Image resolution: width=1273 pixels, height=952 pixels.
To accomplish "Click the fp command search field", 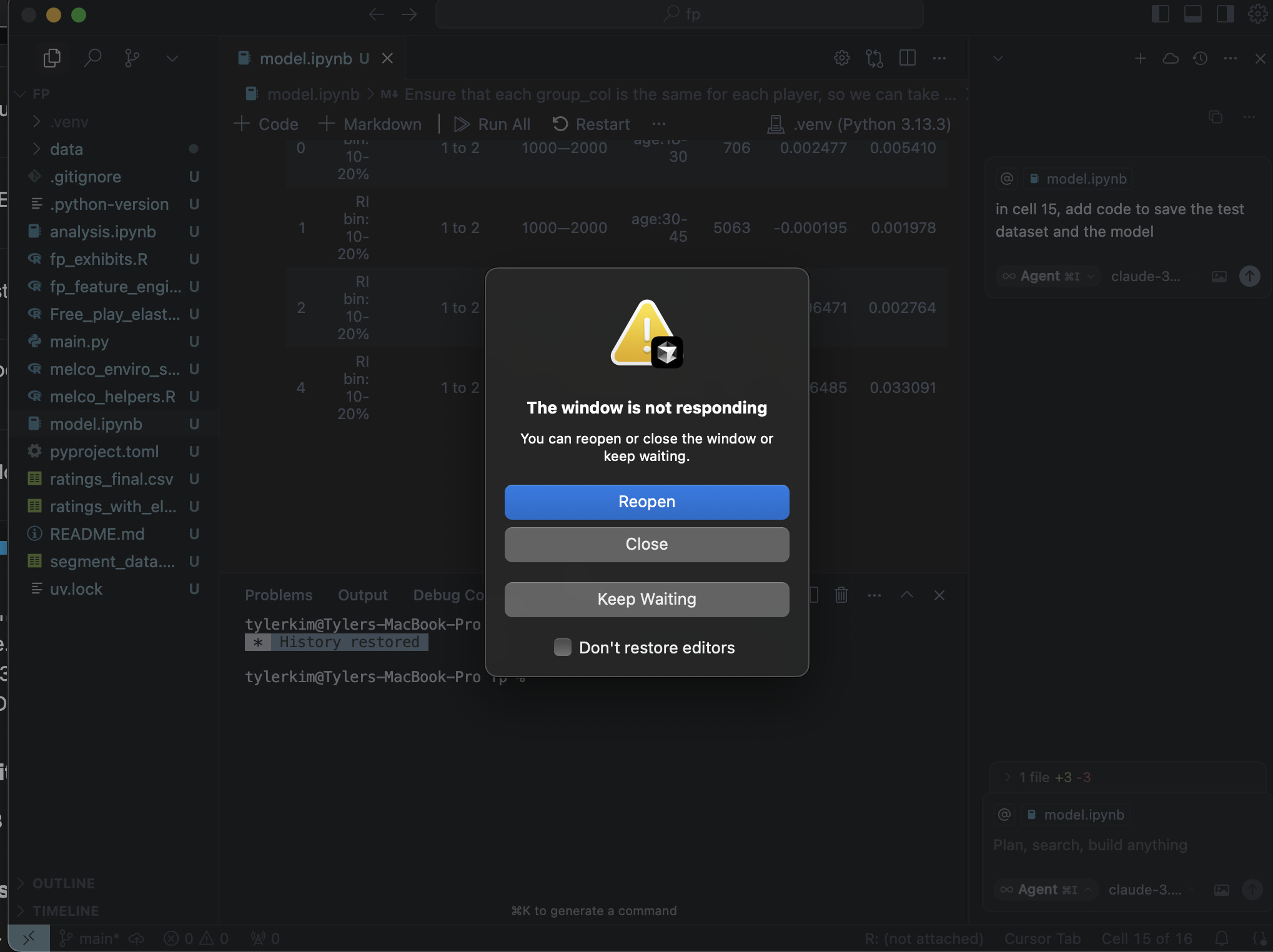I will click(x=679, y=14).
